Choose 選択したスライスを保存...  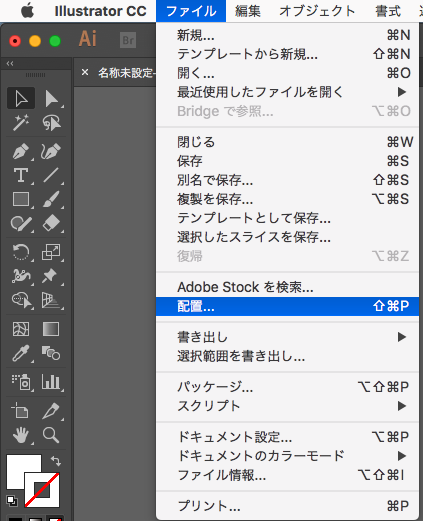point(287,237)
